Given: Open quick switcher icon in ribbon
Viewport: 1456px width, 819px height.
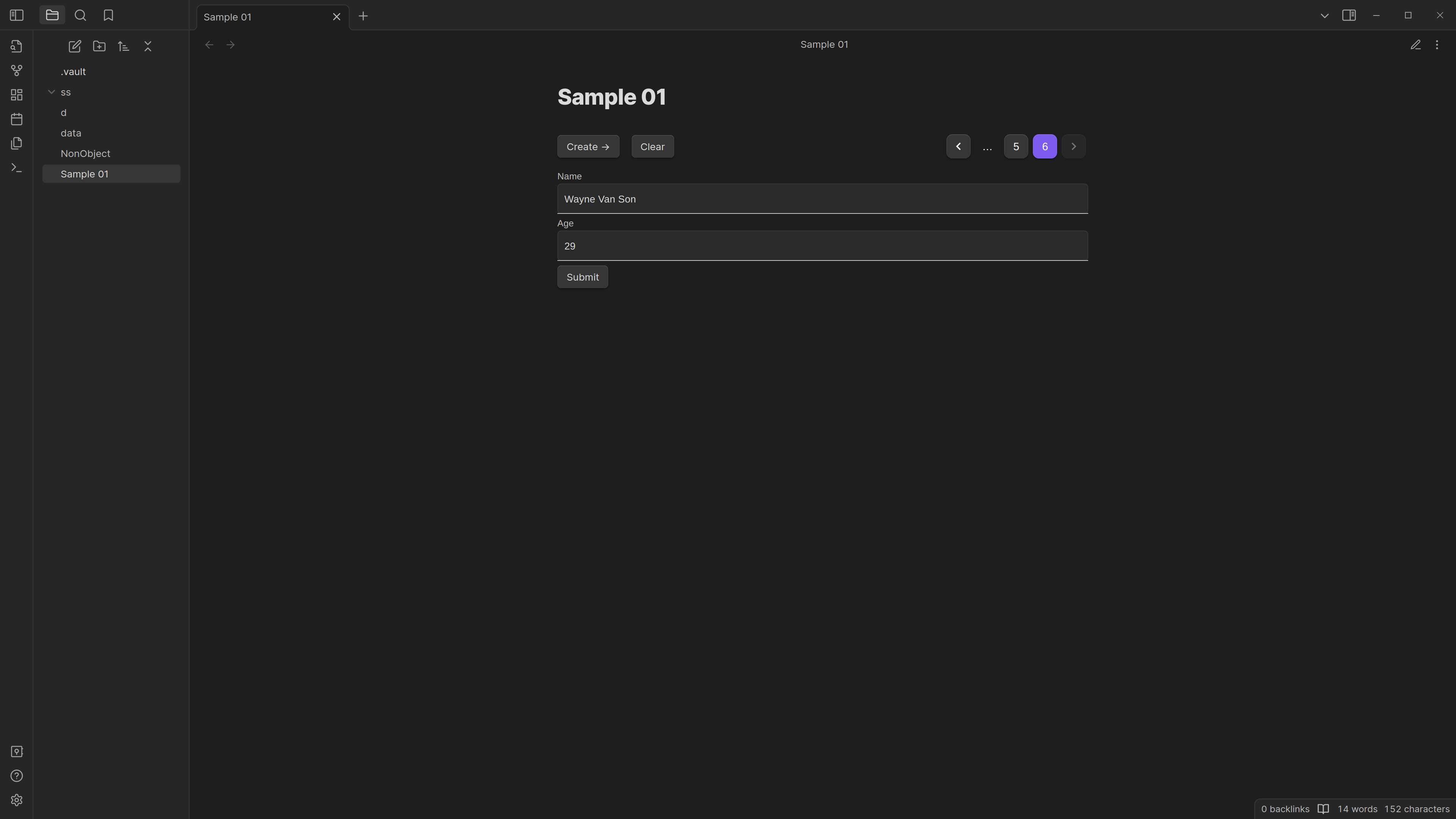Looking at the screenshot, I should tap(16, 46).
